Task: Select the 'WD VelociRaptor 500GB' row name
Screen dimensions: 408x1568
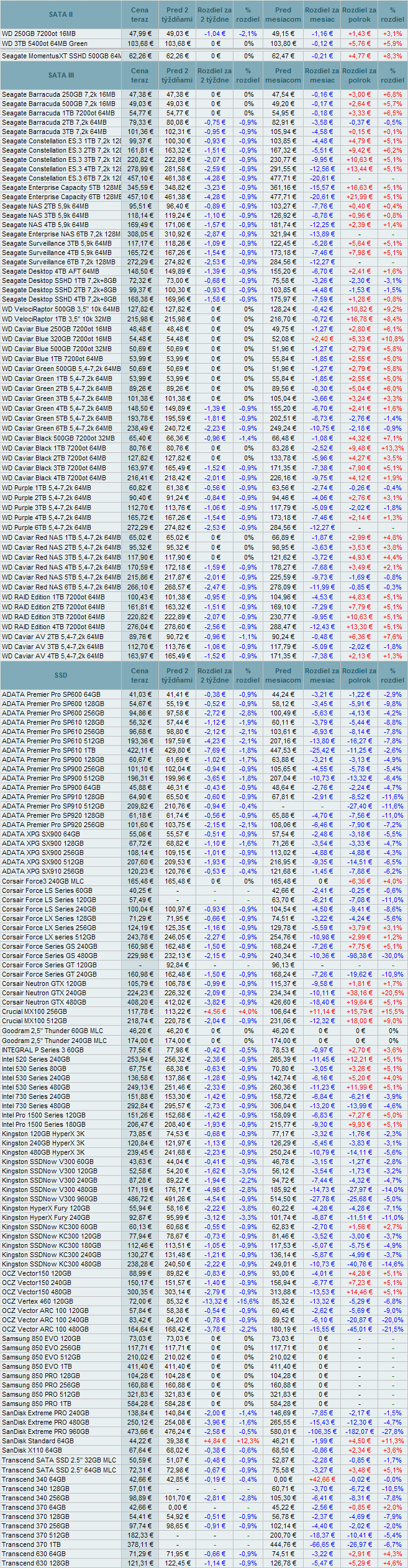Action: tap(61, 309)
